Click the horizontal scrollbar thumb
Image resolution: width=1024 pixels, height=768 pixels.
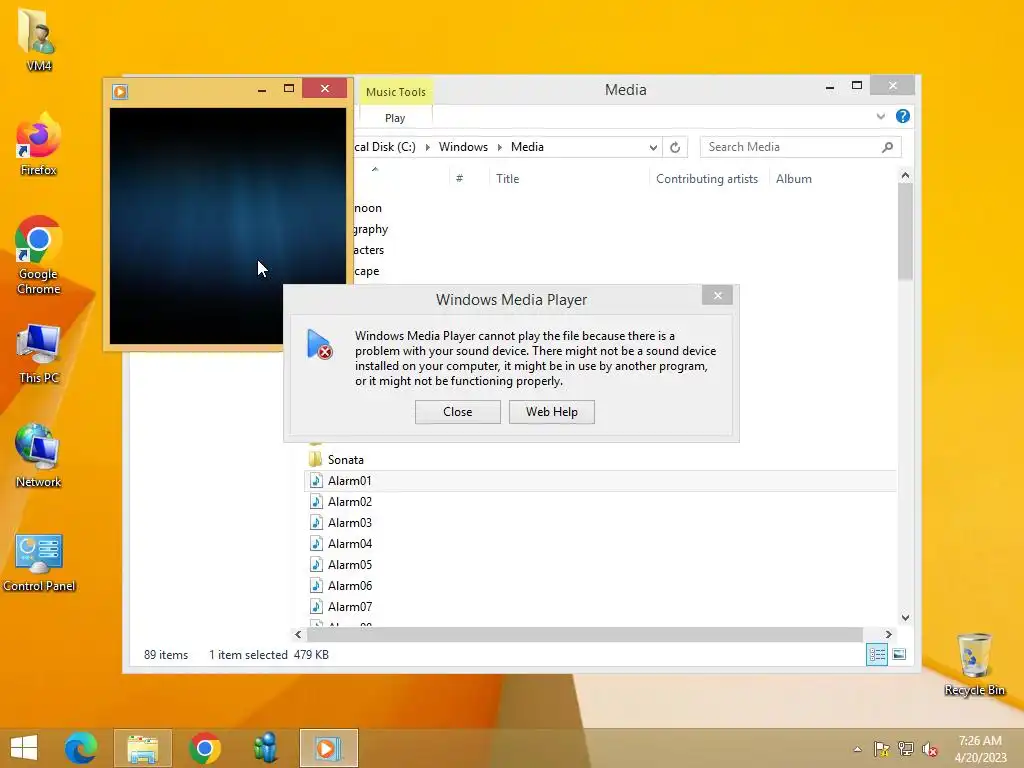[585, 634]
